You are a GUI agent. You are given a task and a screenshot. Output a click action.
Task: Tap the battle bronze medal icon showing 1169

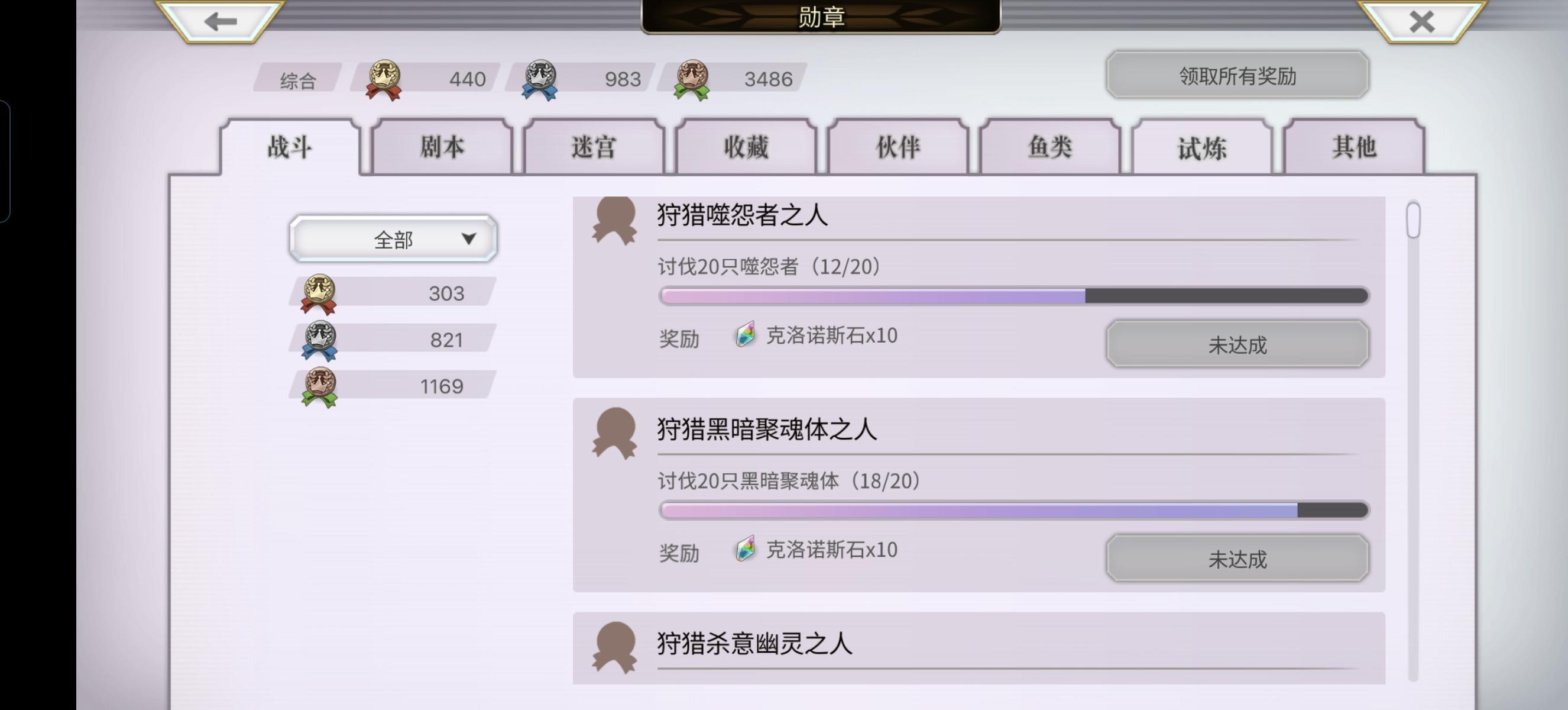click(x=319, y=387)
